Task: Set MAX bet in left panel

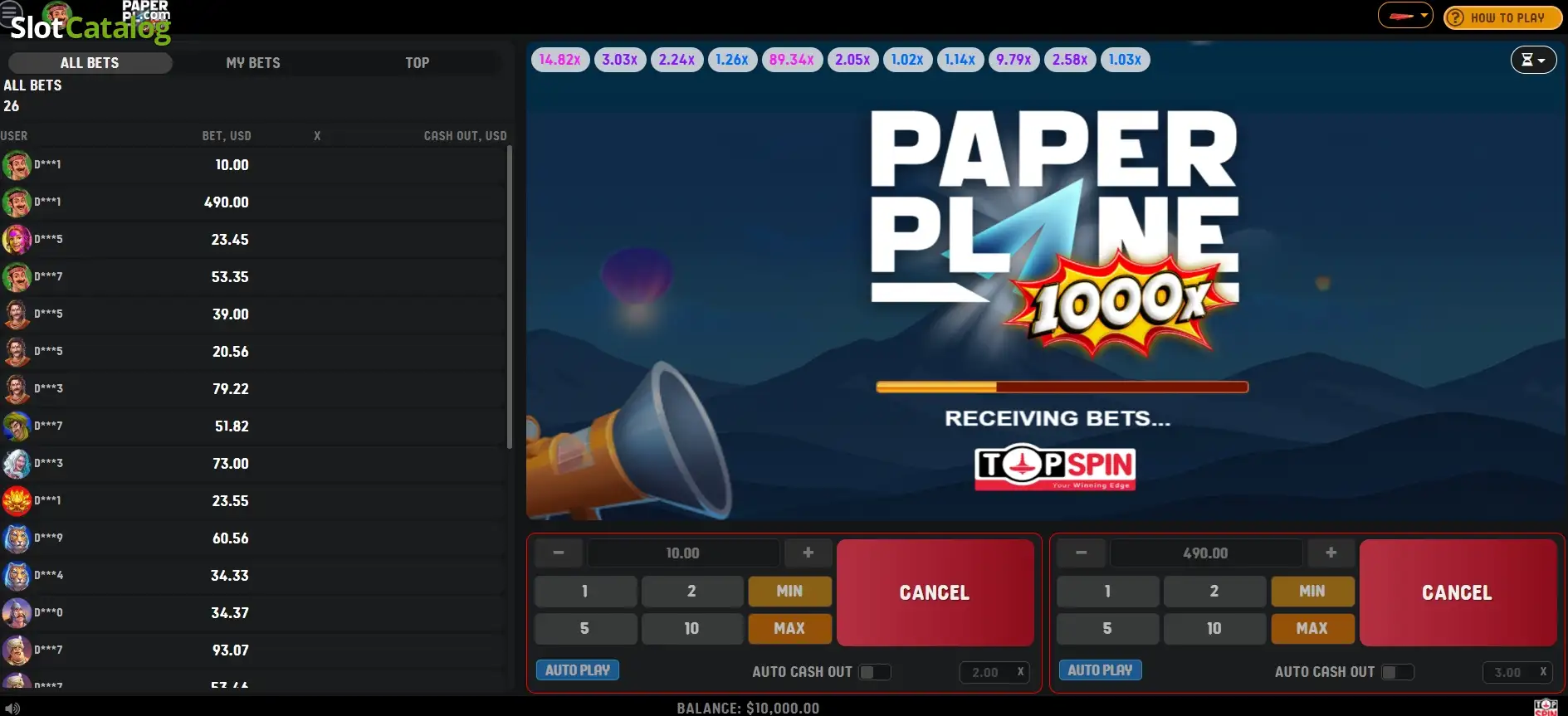Action: [x=789, y=629]
